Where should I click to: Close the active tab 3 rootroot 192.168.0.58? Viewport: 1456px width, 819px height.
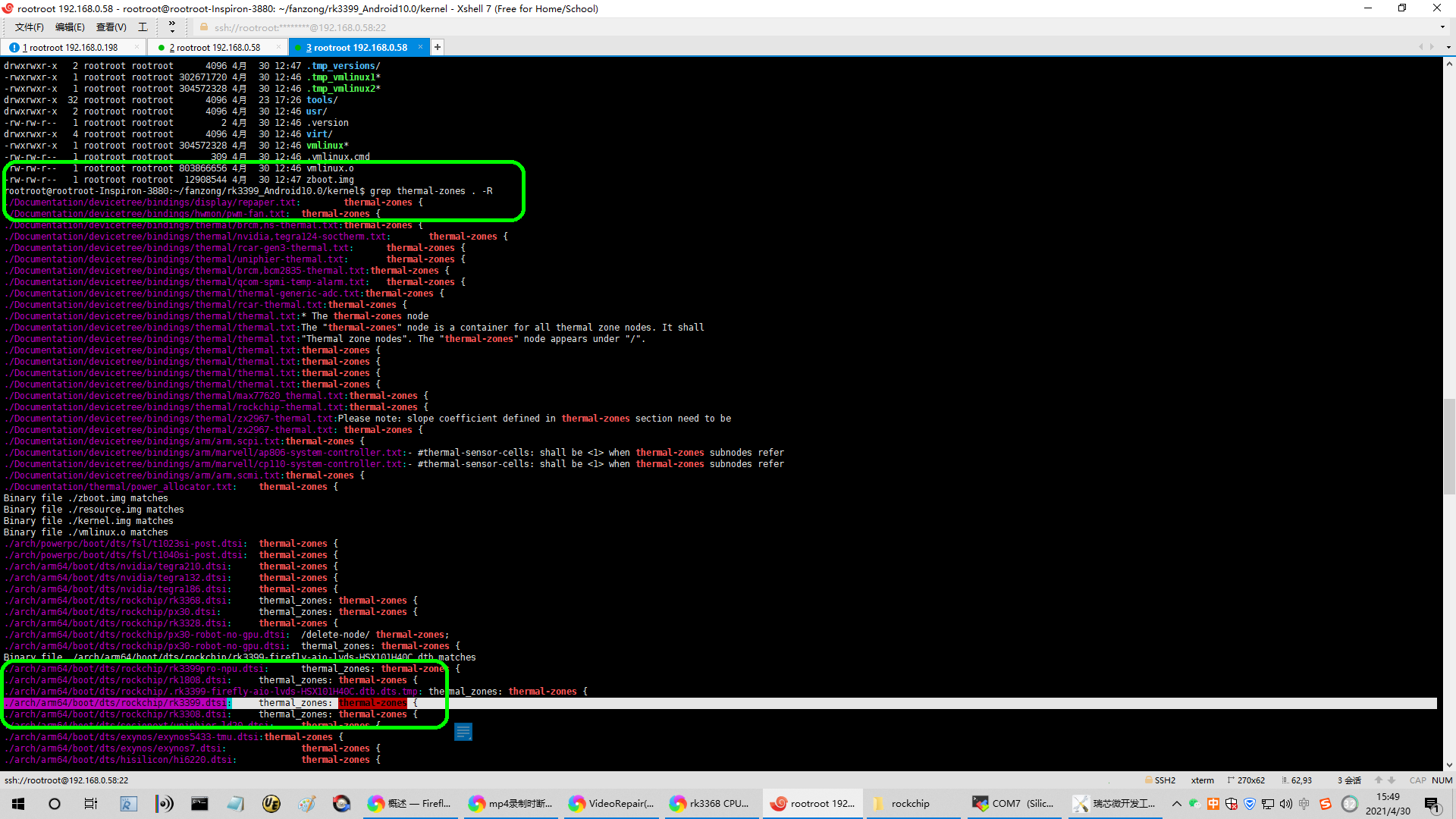pos(420,47)
